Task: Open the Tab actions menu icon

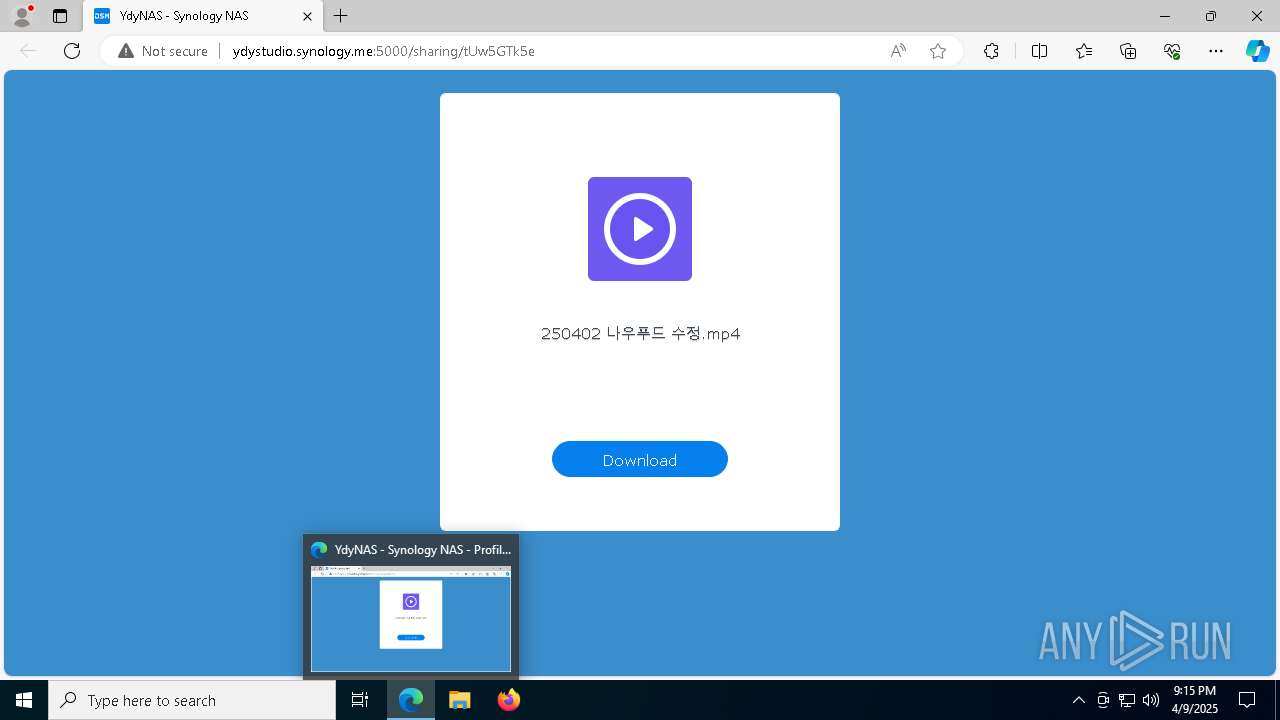Action: [x=60, y=16]
